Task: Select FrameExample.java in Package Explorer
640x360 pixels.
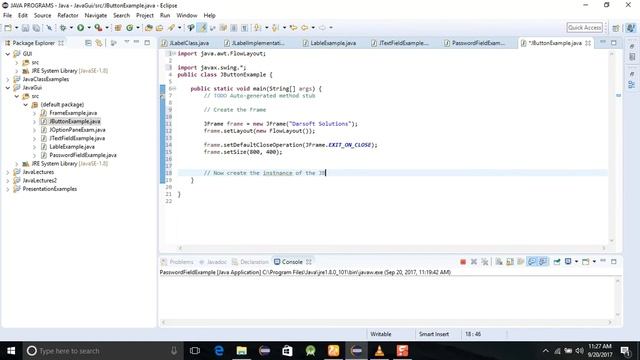Action: (73, 113)
